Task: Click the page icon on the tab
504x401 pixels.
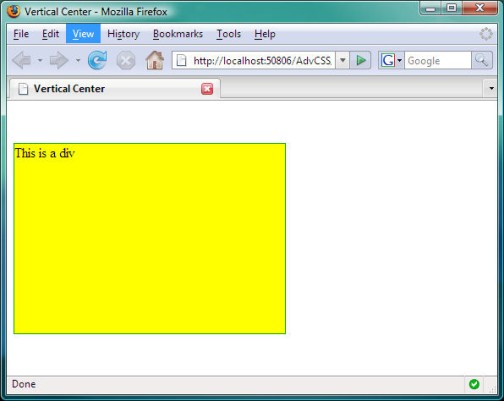Action: [23, 89]
